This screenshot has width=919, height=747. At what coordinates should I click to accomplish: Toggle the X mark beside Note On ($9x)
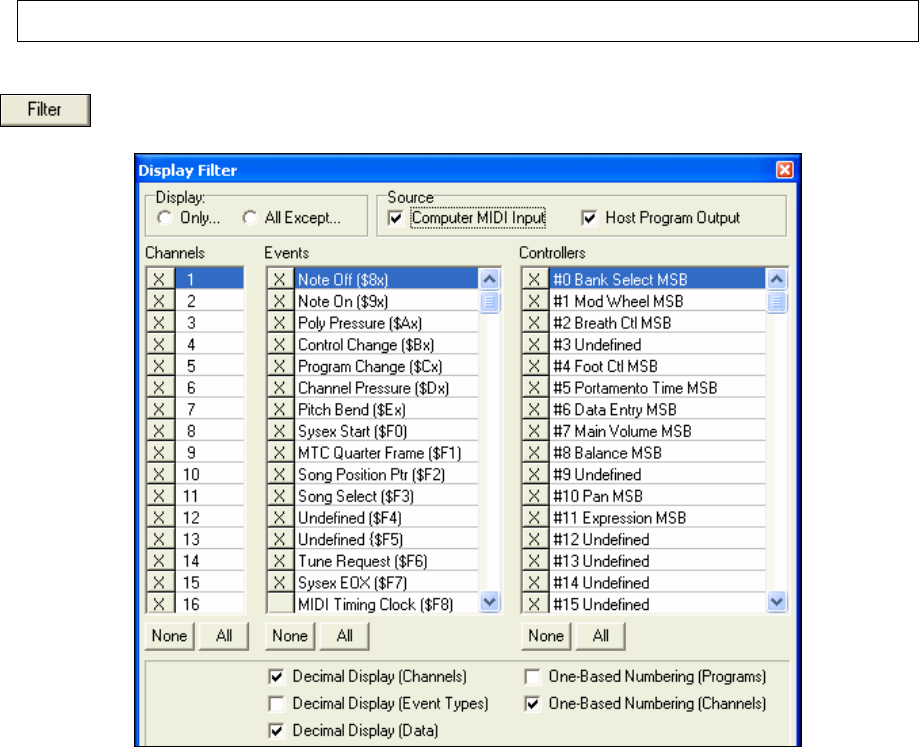(280, 301)
